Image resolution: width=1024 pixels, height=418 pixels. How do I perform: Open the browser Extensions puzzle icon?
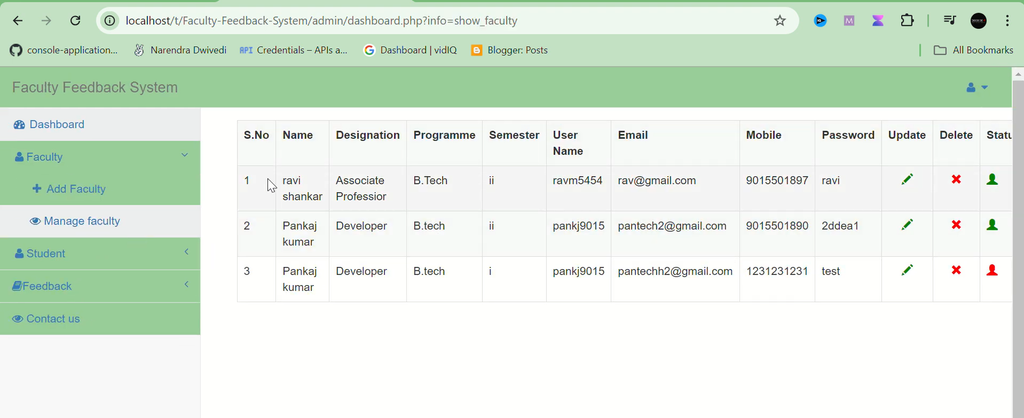tap(906, 21)
